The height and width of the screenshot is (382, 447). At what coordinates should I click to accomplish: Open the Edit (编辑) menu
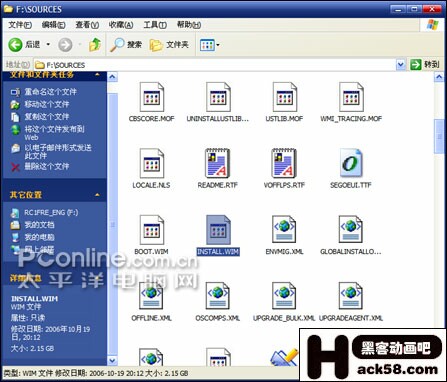point(53,25)
